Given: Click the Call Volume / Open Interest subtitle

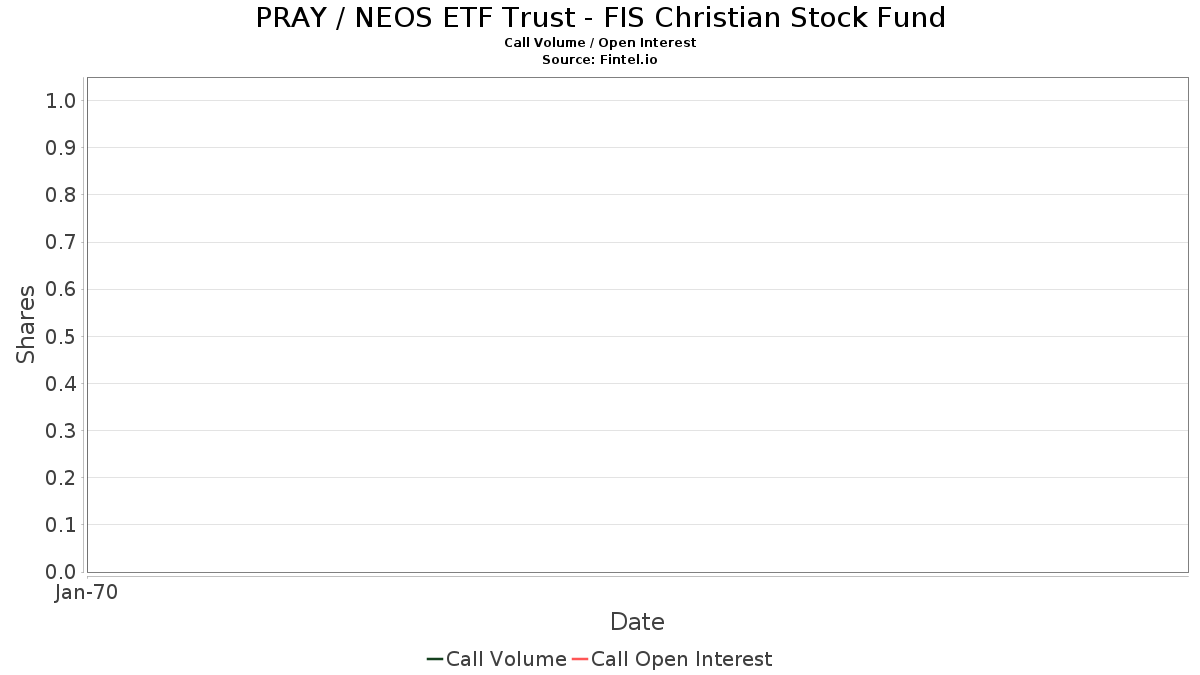Looking at the screenshot, I should [x=600, y=43].
